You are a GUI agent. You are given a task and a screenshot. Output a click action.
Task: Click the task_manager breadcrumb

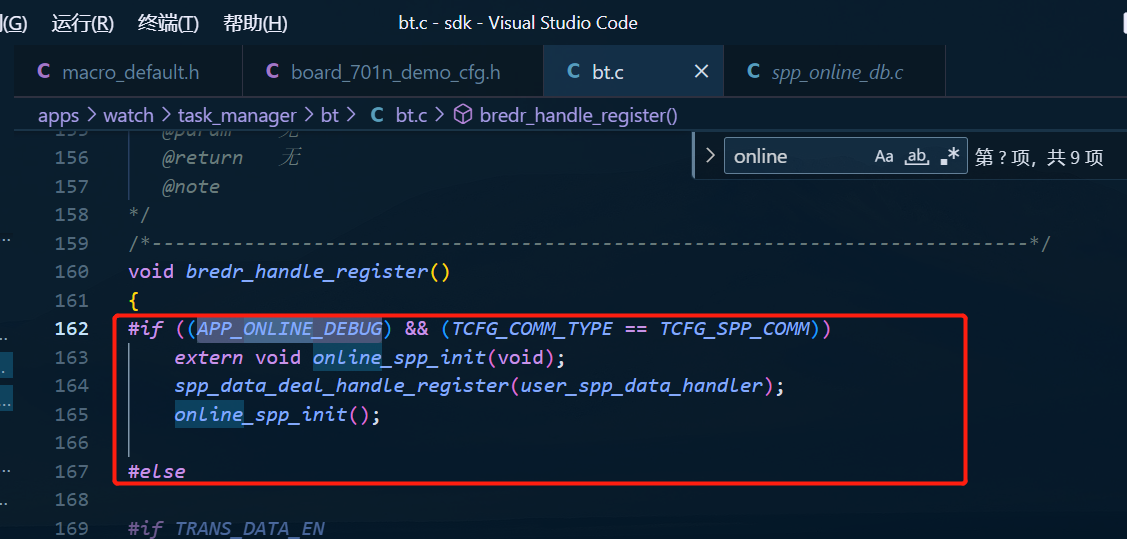click(237, 115)
